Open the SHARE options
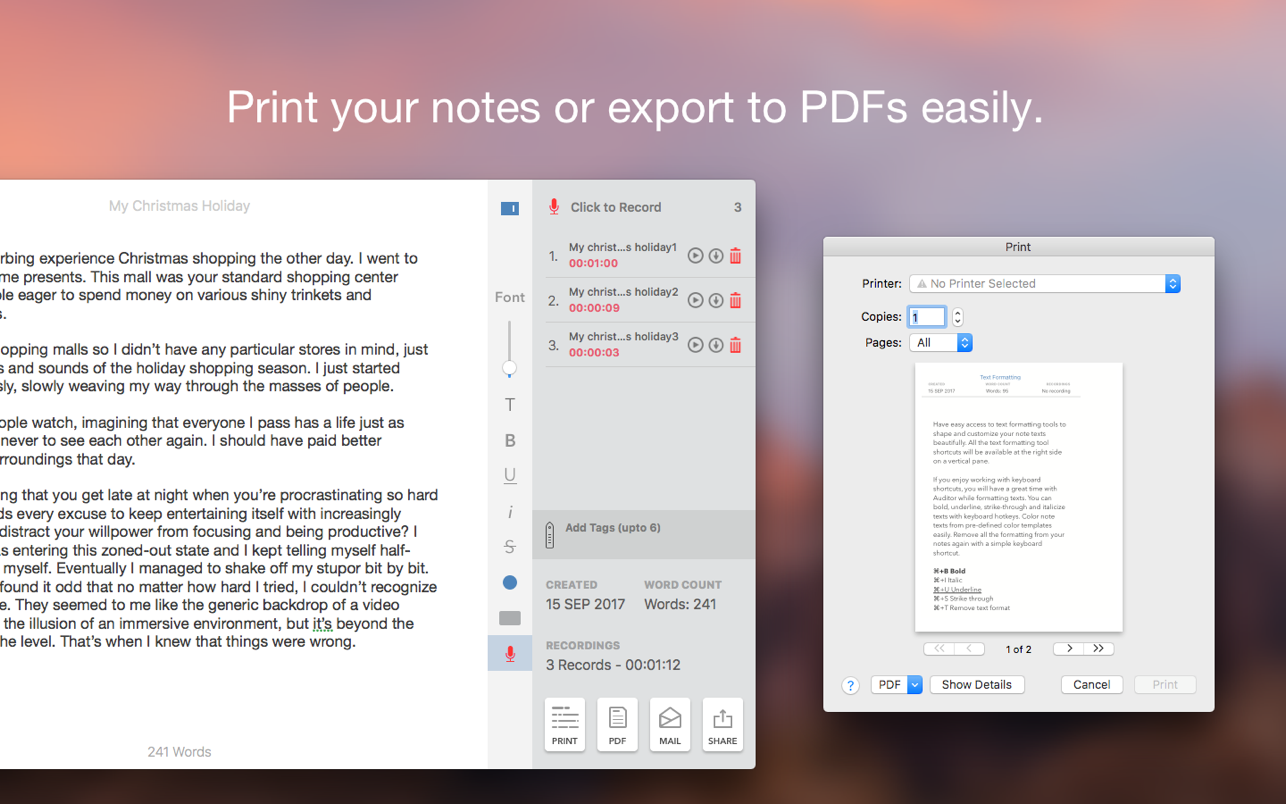The height and width of the screenshot is (804, 1286). pyautogui.click(x=722, y=724)
